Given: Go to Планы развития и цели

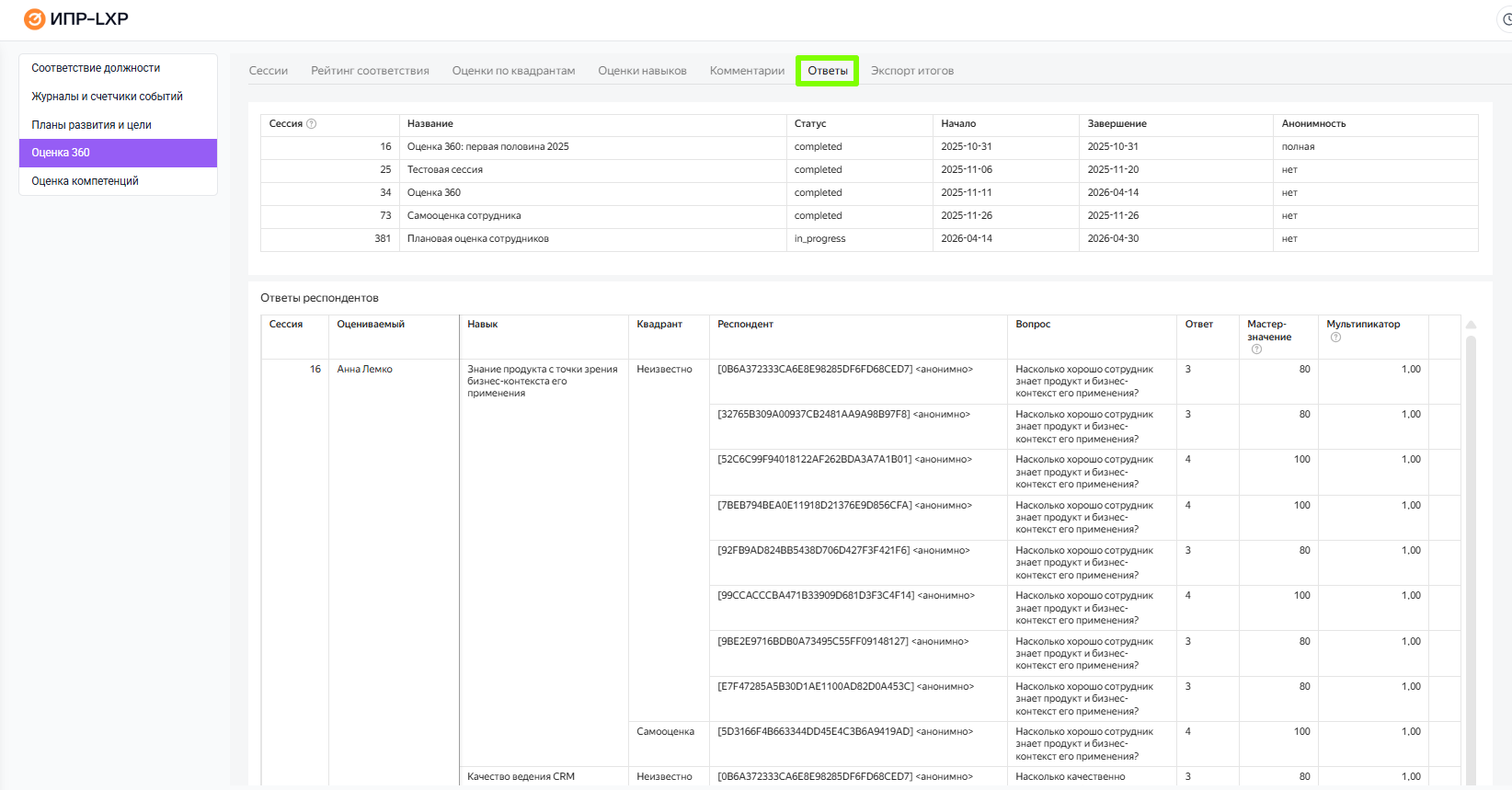Looking at the screenshot, I should pyautogui.click(x=91, y=125).
